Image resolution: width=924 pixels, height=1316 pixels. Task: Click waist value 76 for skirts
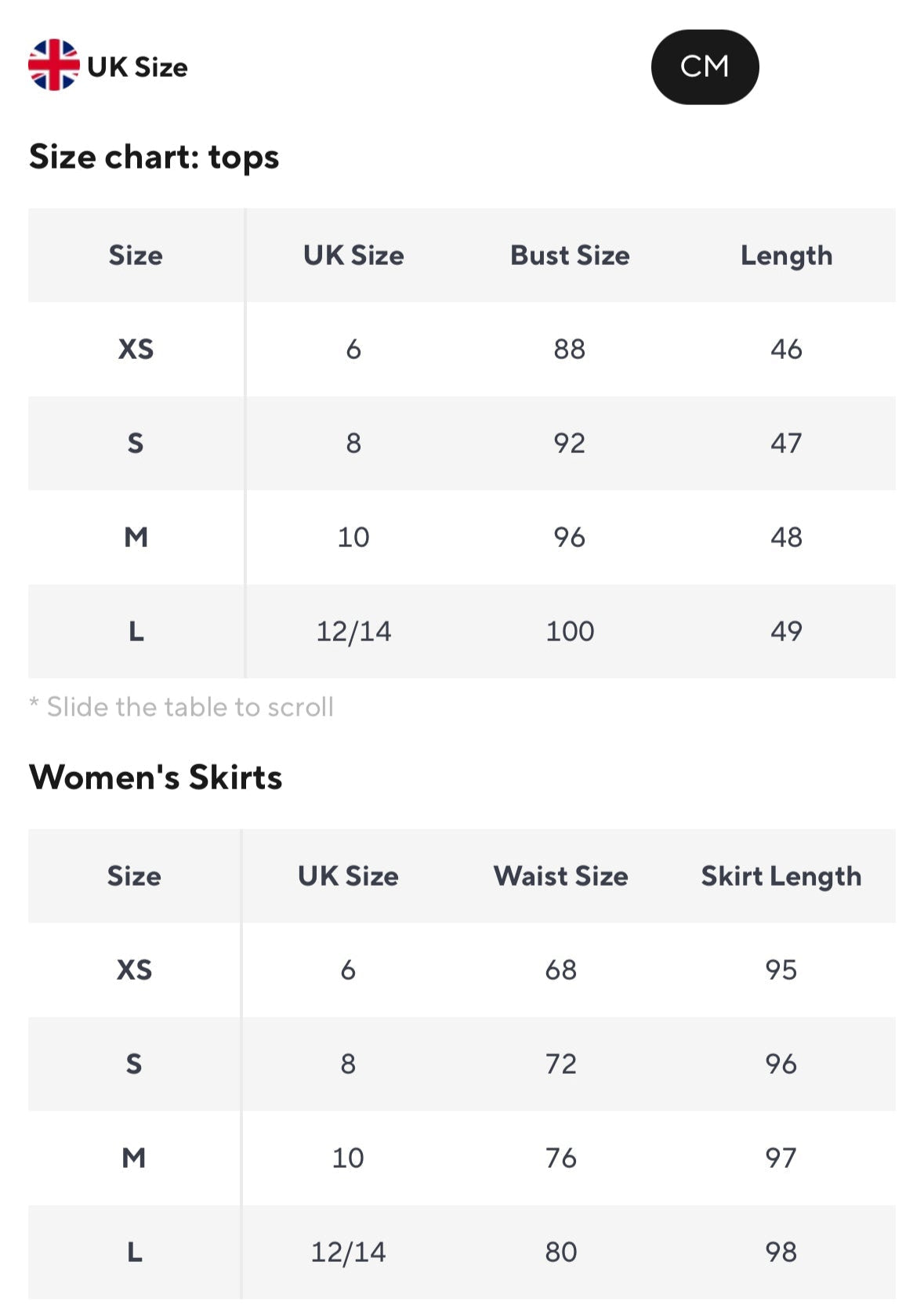[x=560, y=1158]
